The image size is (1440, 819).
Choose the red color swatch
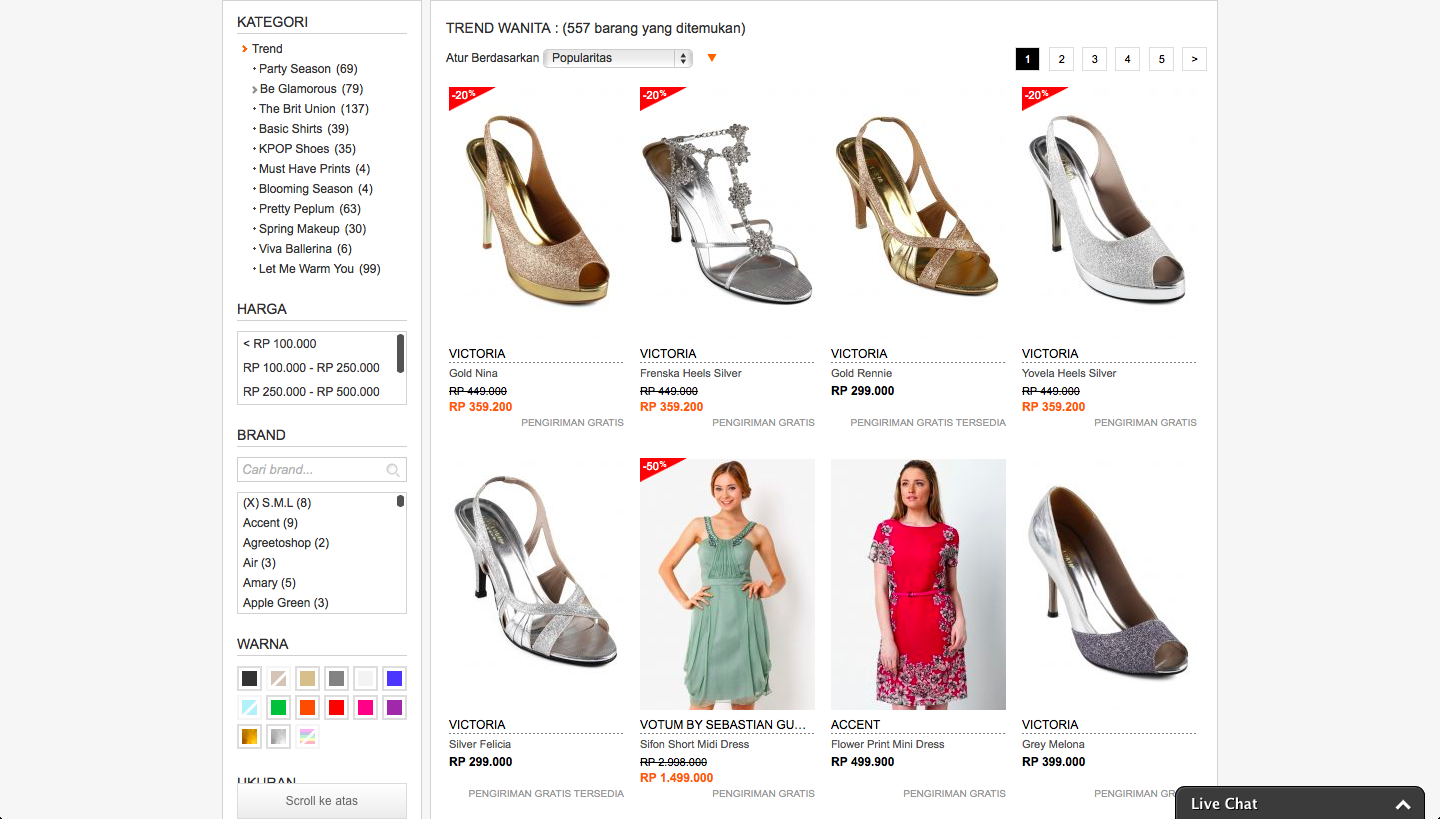tap(337, 708)
